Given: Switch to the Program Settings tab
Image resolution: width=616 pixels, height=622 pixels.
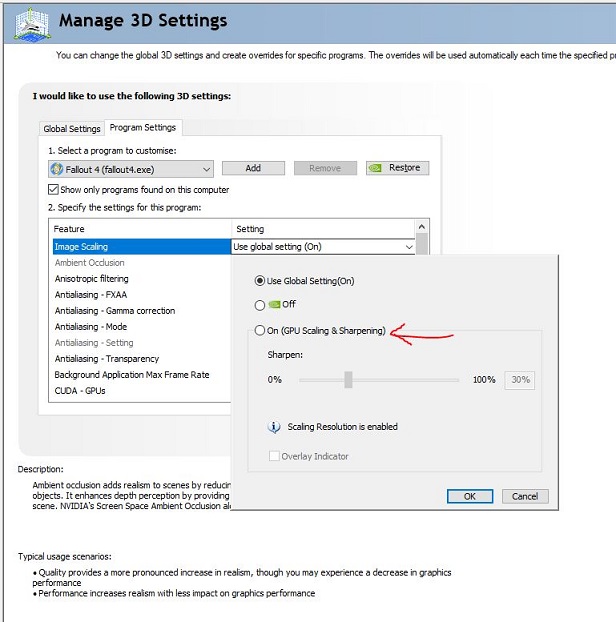Looking at the screenshot, I should [143, 127].
